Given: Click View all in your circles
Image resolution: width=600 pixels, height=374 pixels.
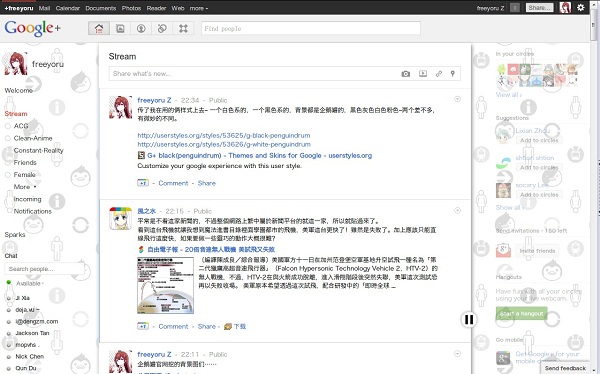Looking at the screenshot, I should (x=509, y=95).
